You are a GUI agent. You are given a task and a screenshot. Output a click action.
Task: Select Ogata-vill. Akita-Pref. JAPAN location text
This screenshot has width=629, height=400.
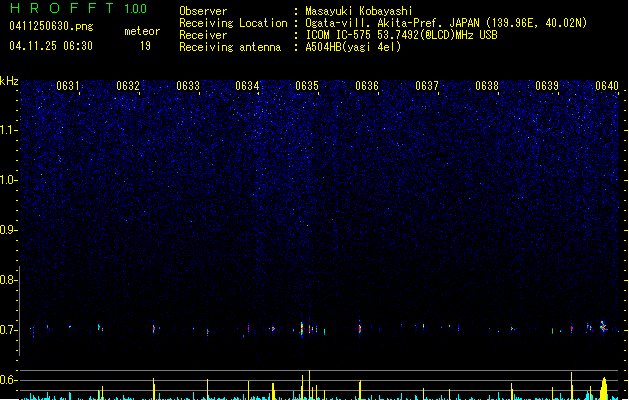coord(446,23)
